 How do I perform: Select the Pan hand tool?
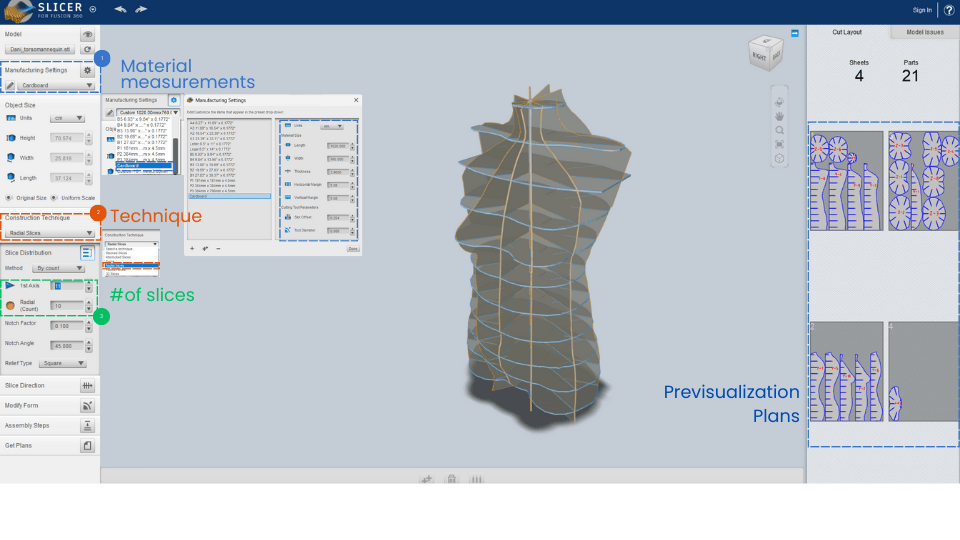(779, 116)
